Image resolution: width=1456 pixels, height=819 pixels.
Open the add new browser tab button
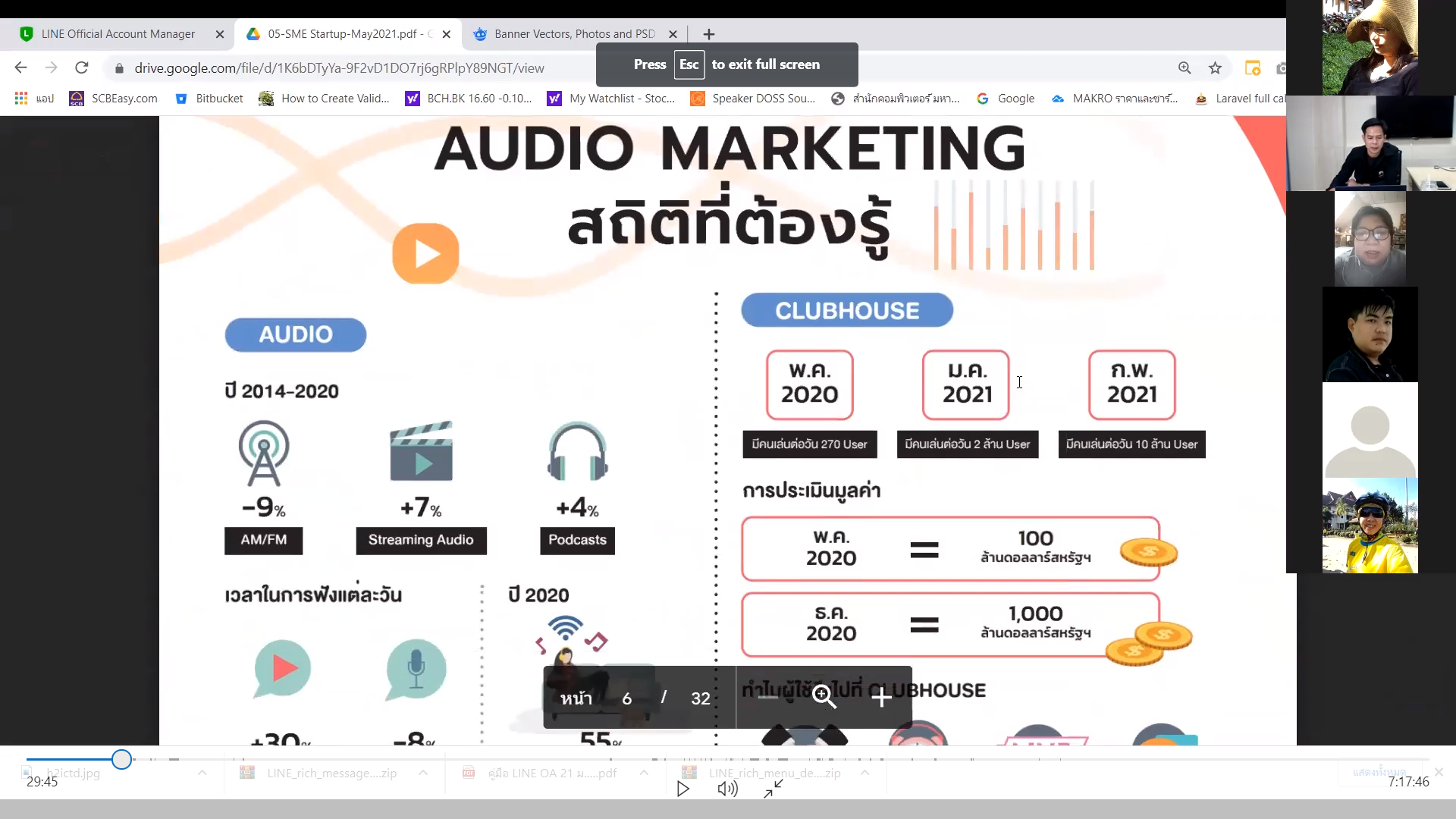click(708, 34)
